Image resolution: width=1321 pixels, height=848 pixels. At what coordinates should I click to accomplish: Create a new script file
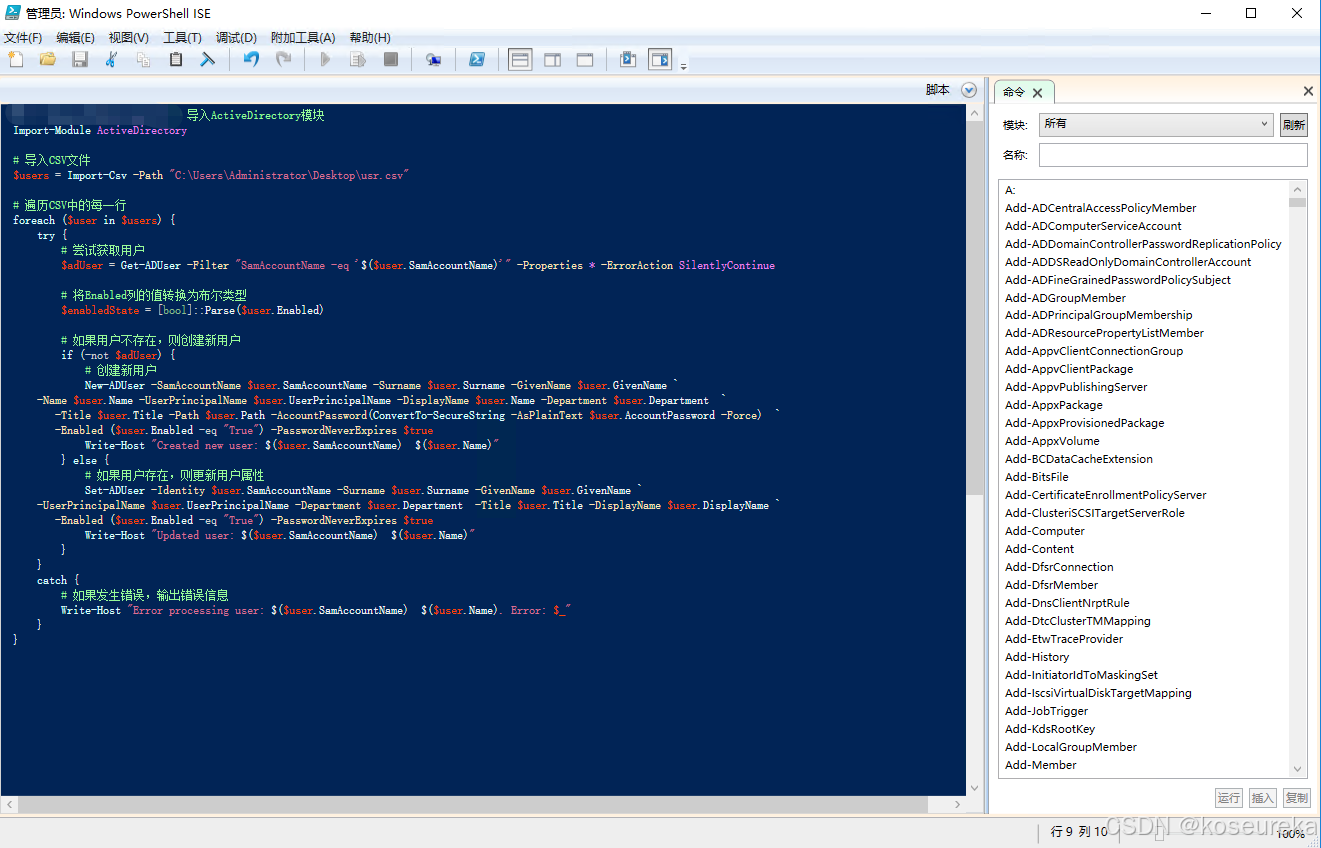tap(15, 60)
